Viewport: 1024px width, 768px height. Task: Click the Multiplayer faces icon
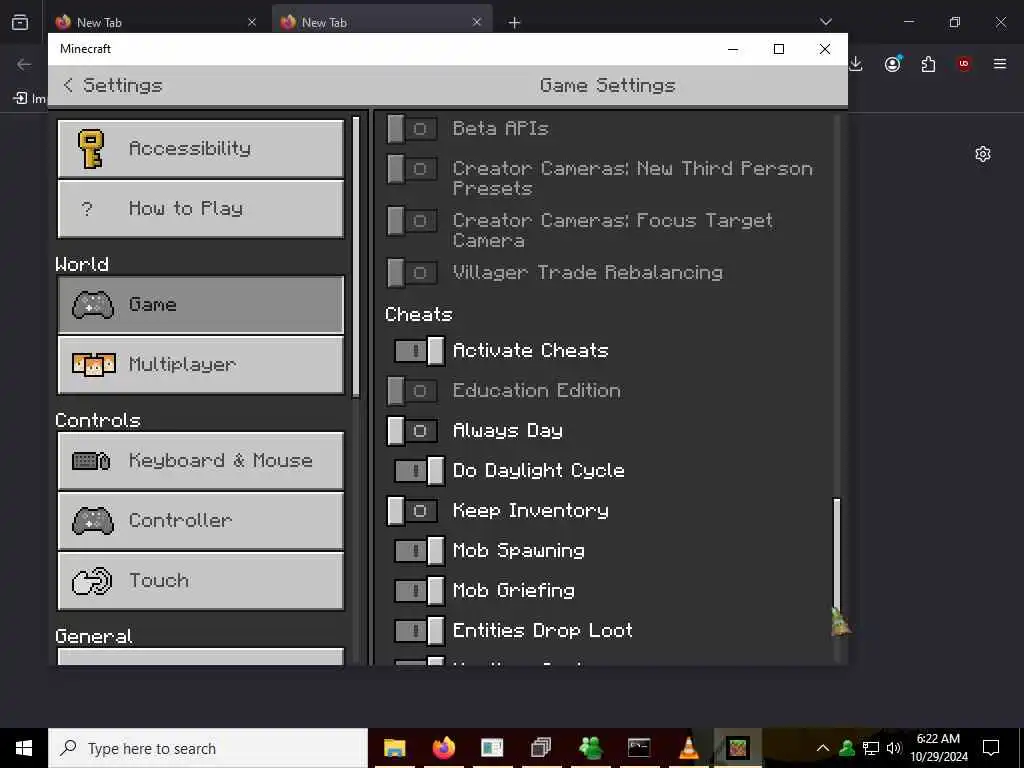pyautogui.click(x=93, y=364)
